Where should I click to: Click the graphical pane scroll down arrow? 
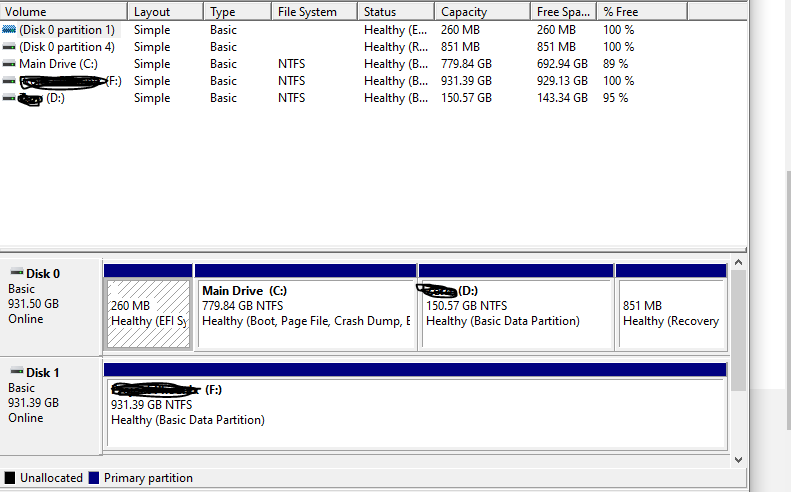[739, 460]
